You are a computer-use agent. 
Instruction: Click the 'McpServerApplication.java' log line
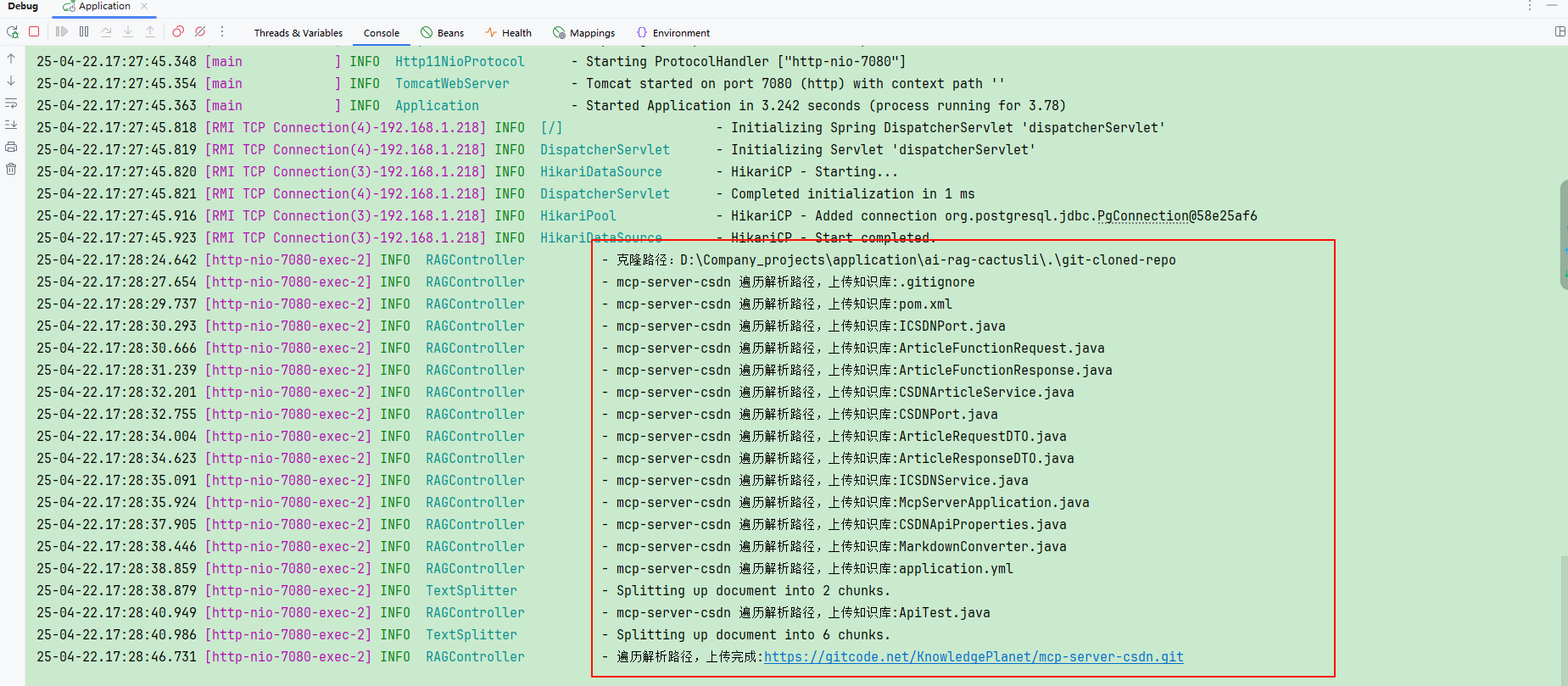tap(845, 503)
